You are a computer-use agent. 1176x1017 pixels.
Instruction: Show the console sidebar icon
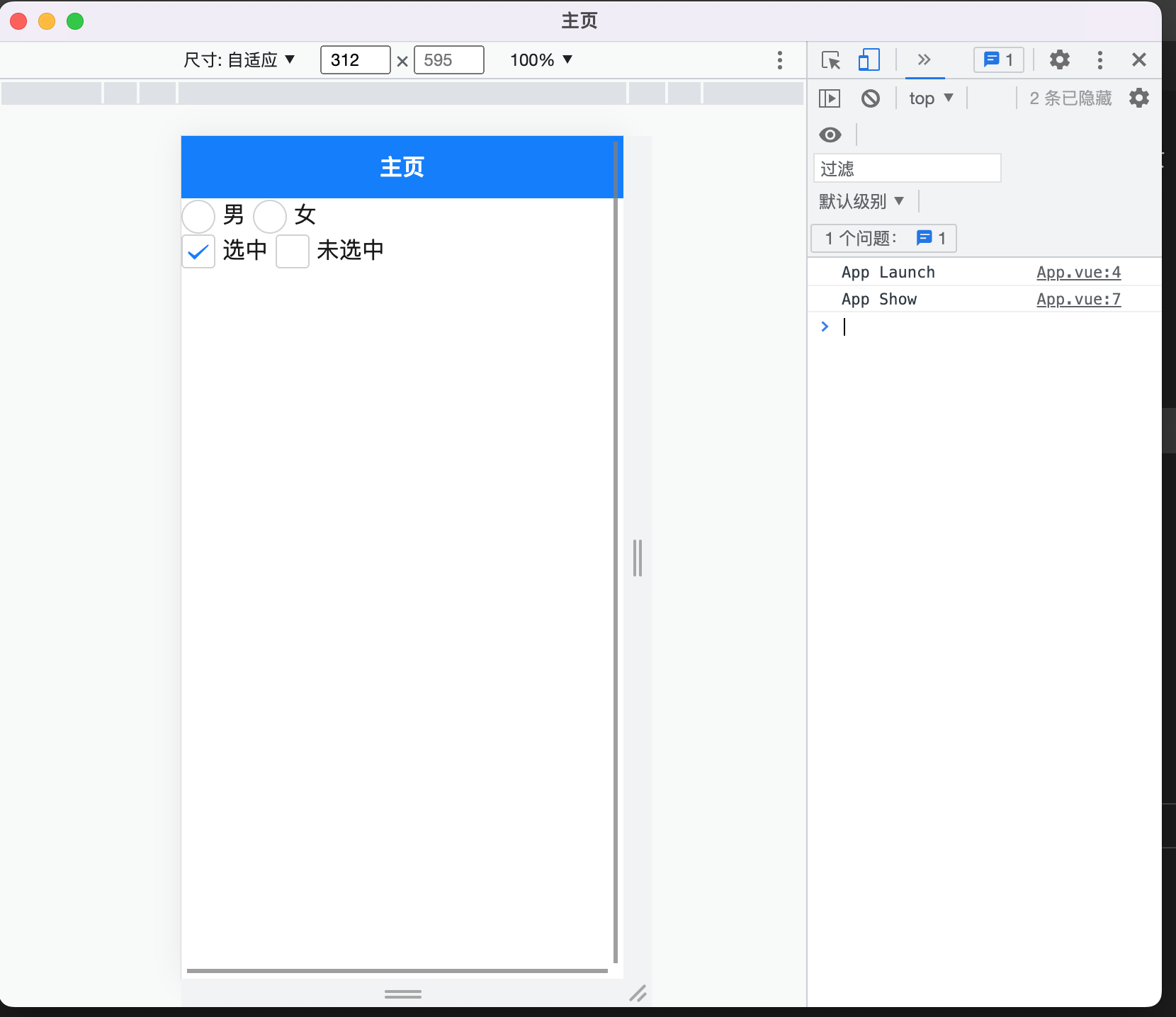coord(830,98)
